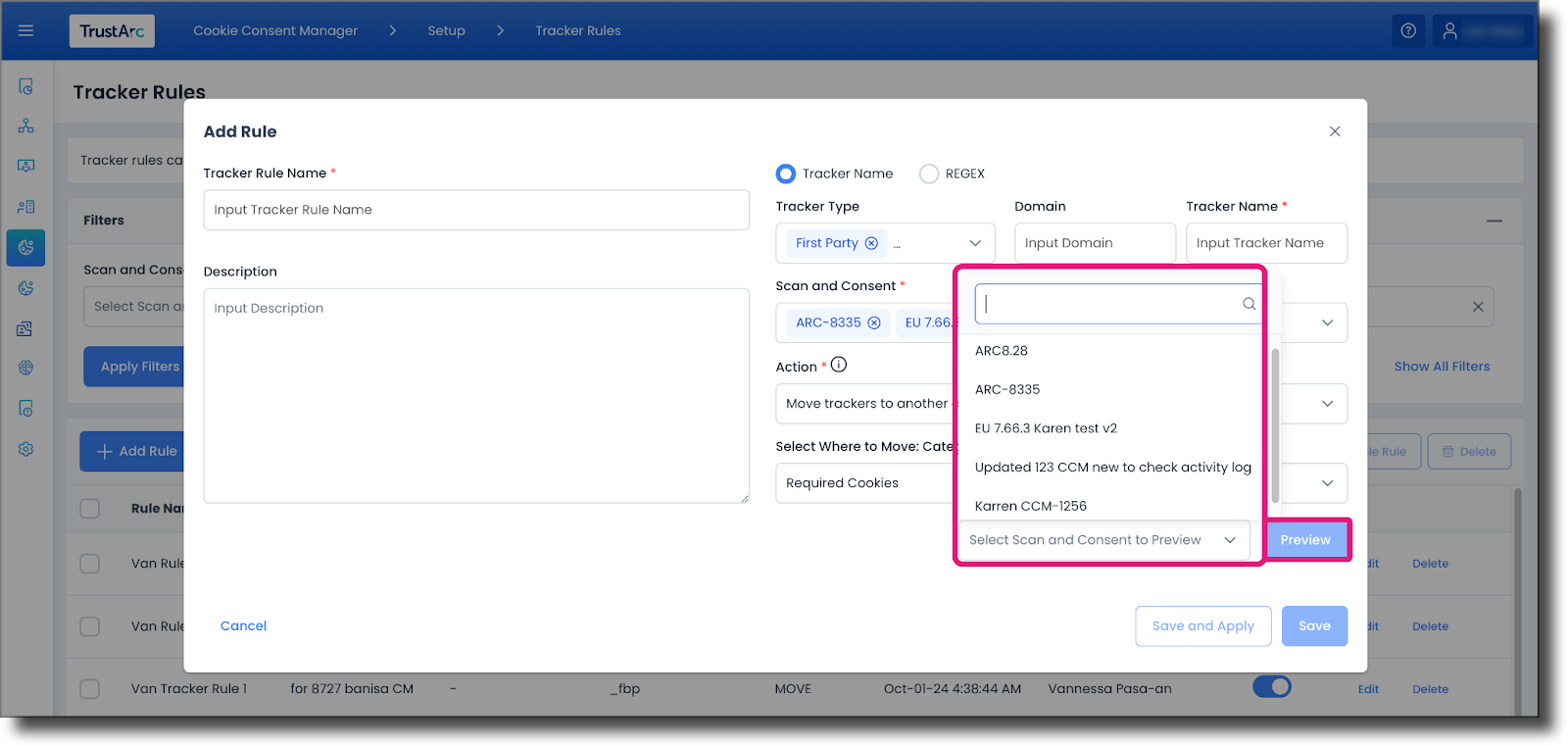Clear the Filters scan field with X
Screen dimensions: 1568x746
tap(1478, 307)
